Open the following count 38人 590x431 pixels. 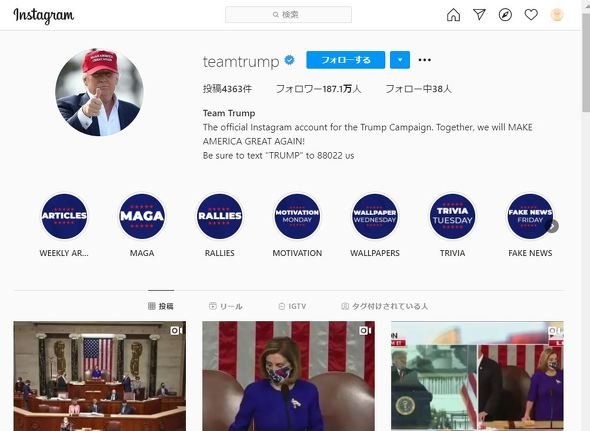[418, 89]
